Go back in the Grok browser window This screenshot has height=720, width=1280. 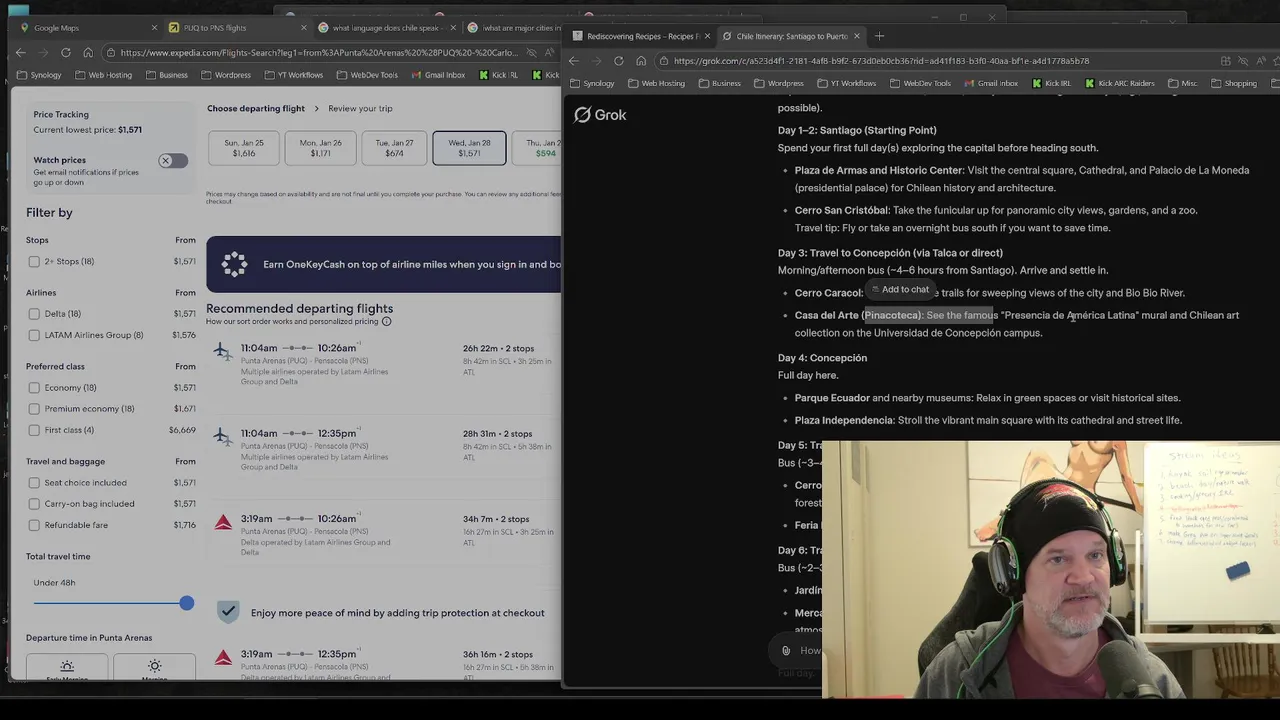pyautogui.click(x=574, y=61)
